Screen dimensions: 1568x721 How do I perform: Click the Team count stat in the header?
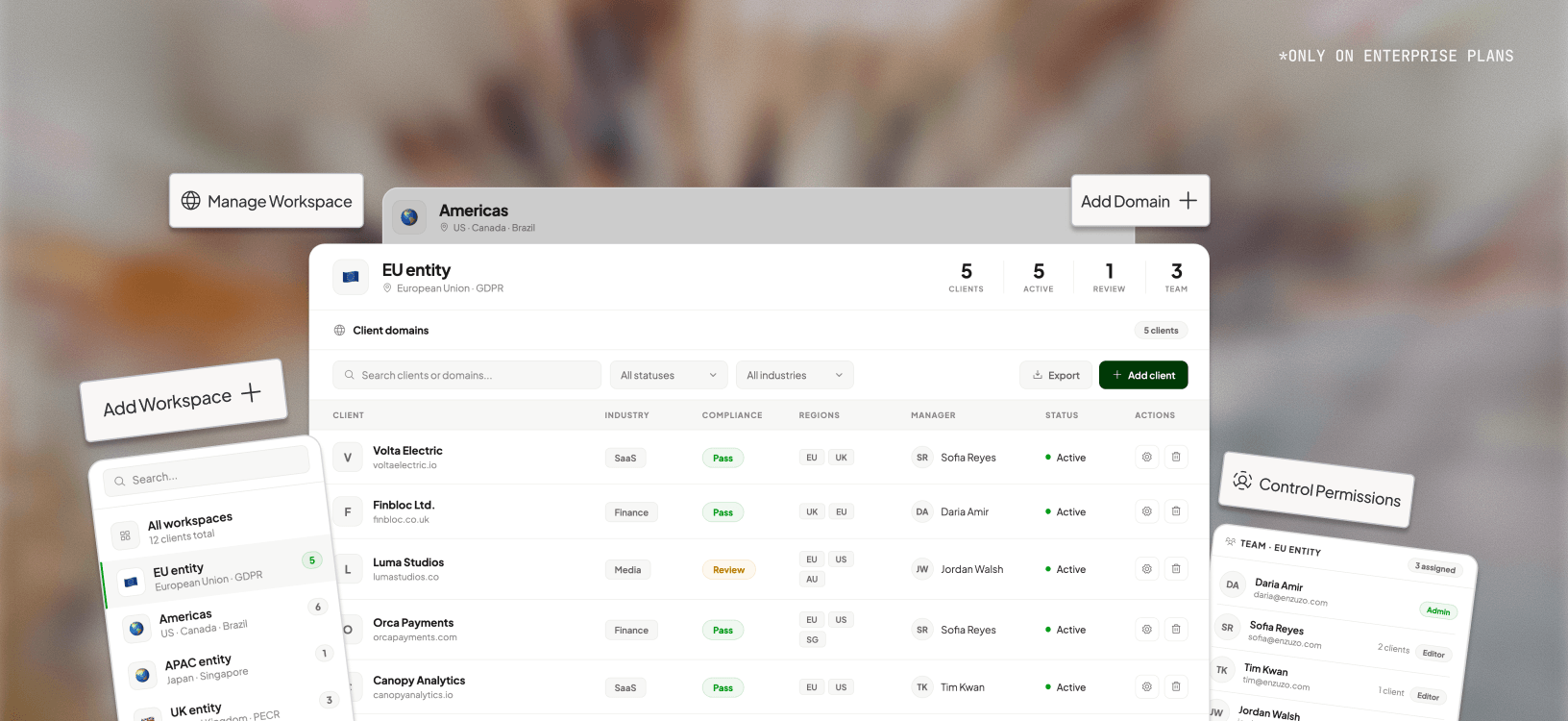click(1177, 277)
